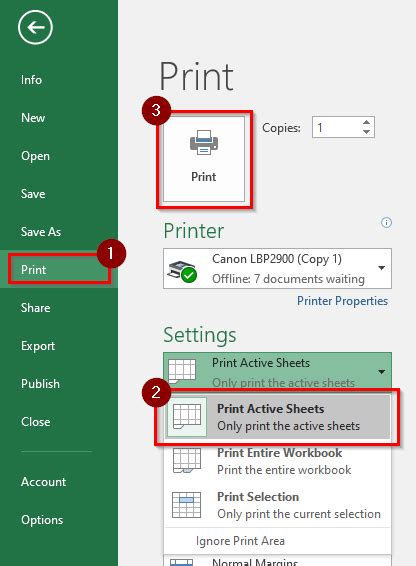Click the Copies number field

337,127
